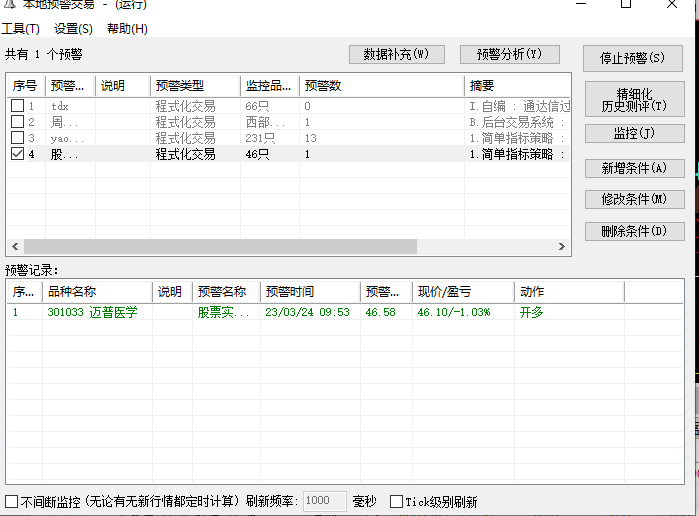Click 修改条件(M) to edit condition
The height and width of the screenshot is (516, 699).
(634, 200)
